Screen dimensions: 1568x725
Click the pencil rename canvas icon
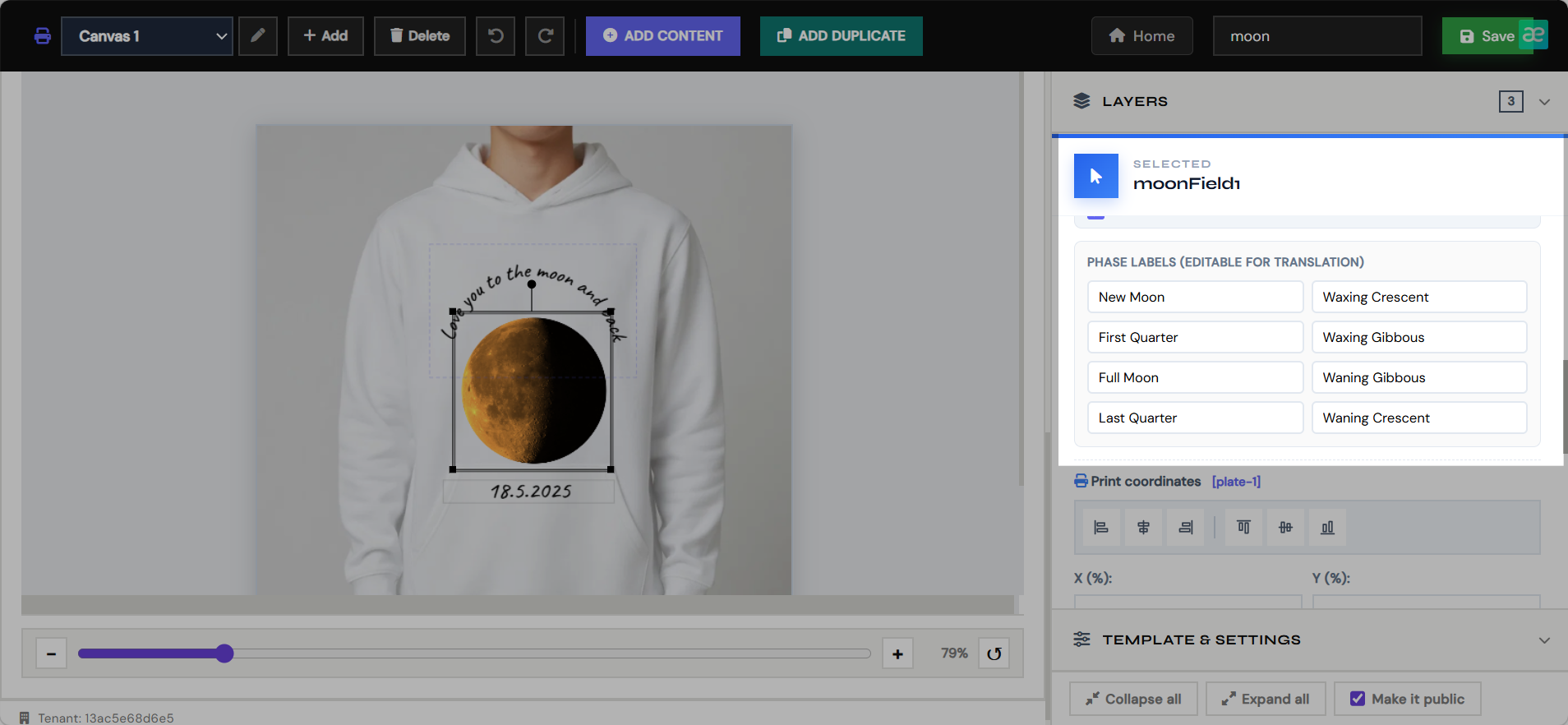(258, 36)
